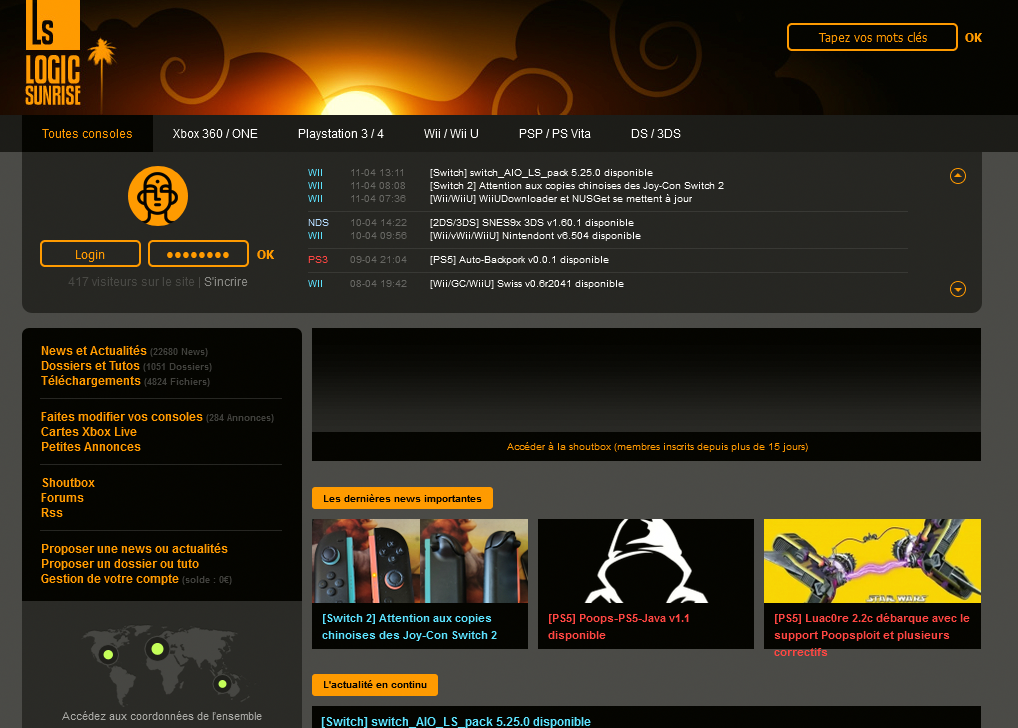Viewport: 1018px width, 728px height.
Task: Go to the DS / 3DS tab
Action: coord(655,134)
